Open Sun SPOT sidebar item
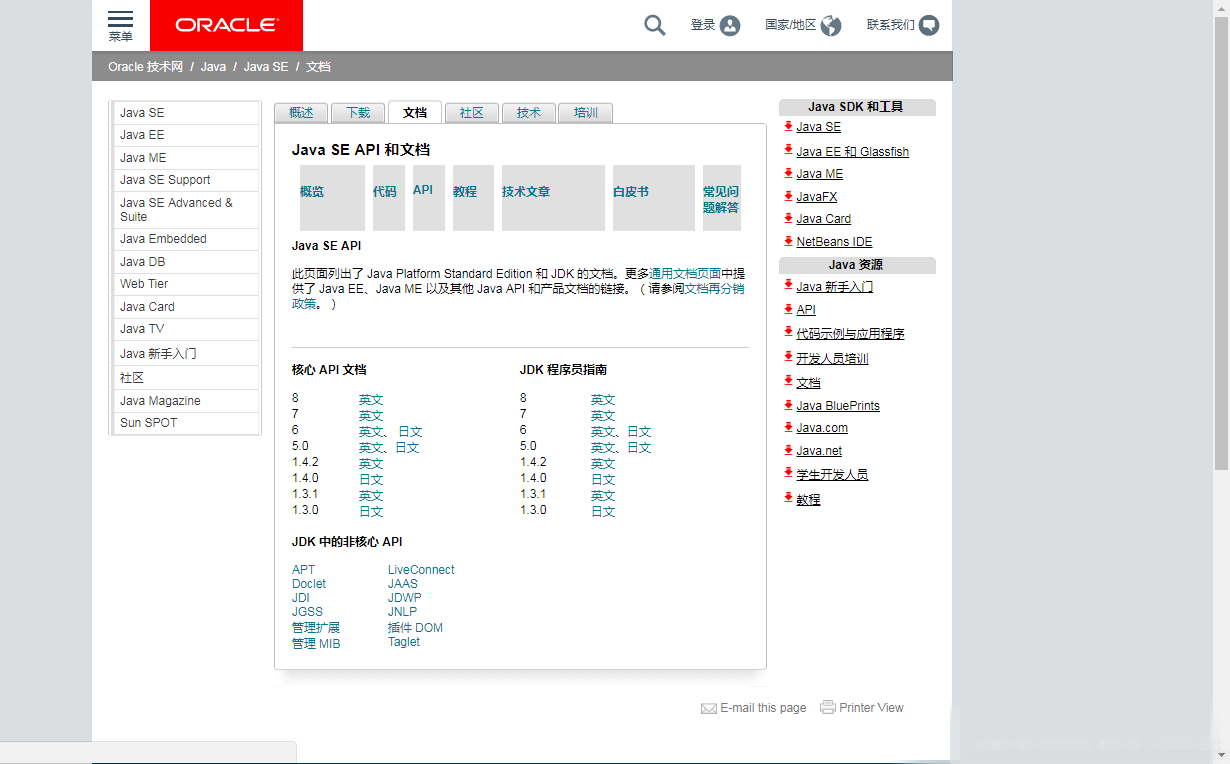Screen dimensions: 1230x764 pyautogui.click(x=186, y=423)
